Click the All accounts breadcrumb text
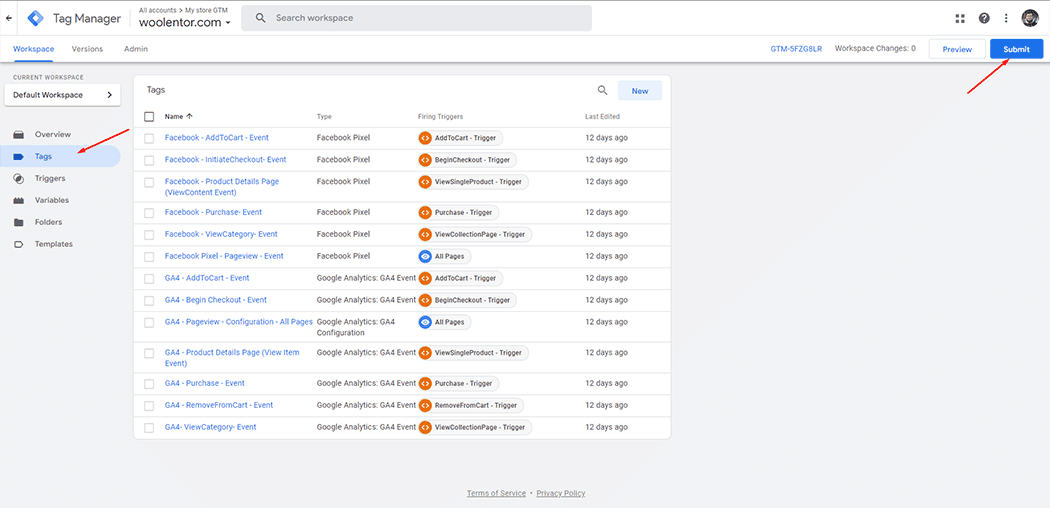Image resolution: width=1050 pixels, height=508 pixels. click(155, 10)
